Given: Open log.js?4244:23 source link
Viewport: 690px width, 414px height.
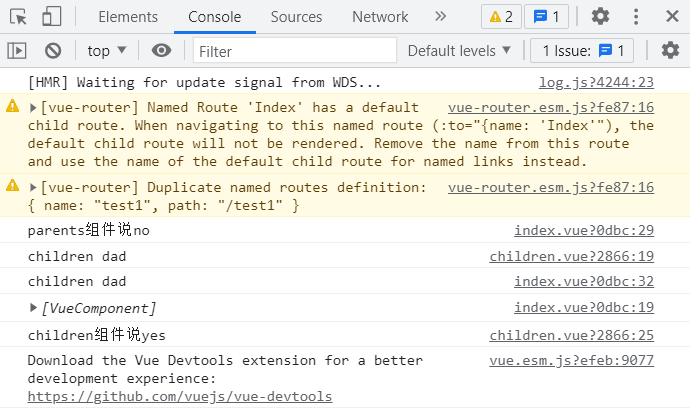Looking at the screenshot, I should pos(596,82).
